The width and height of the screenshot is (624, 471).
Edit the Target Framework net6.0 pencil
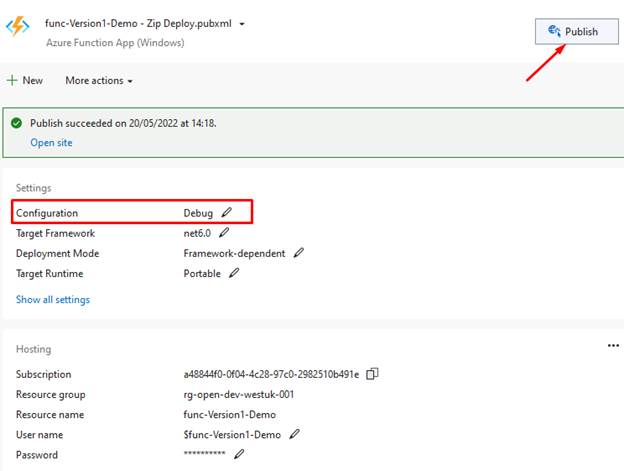pyautogui.click(x=224, y=232)
